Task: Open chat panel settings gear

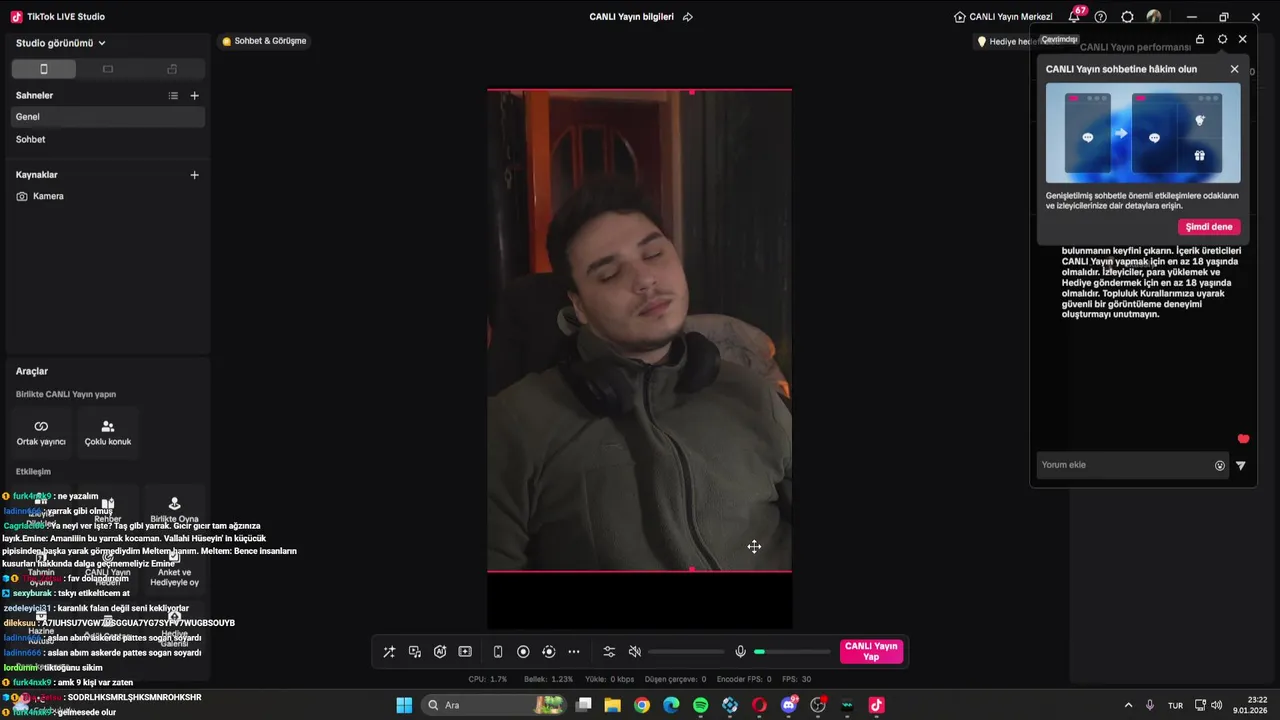Action: (x=1222, y=39)
